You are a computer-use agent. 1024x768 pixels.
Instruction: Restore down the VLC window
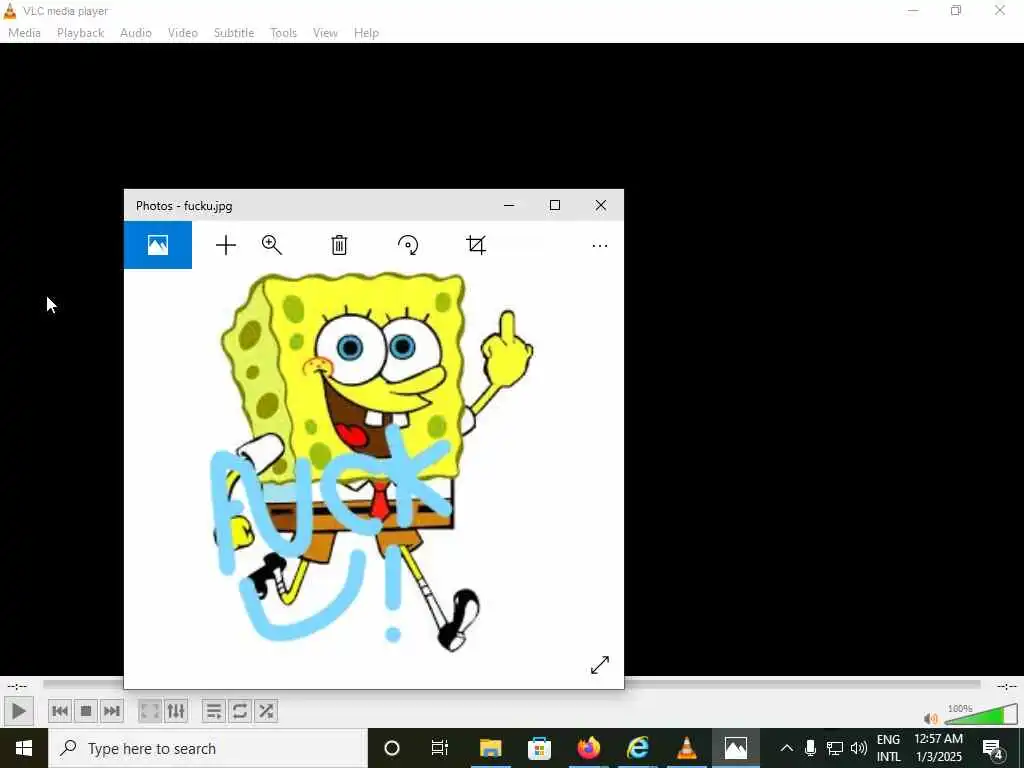point(956,10)
